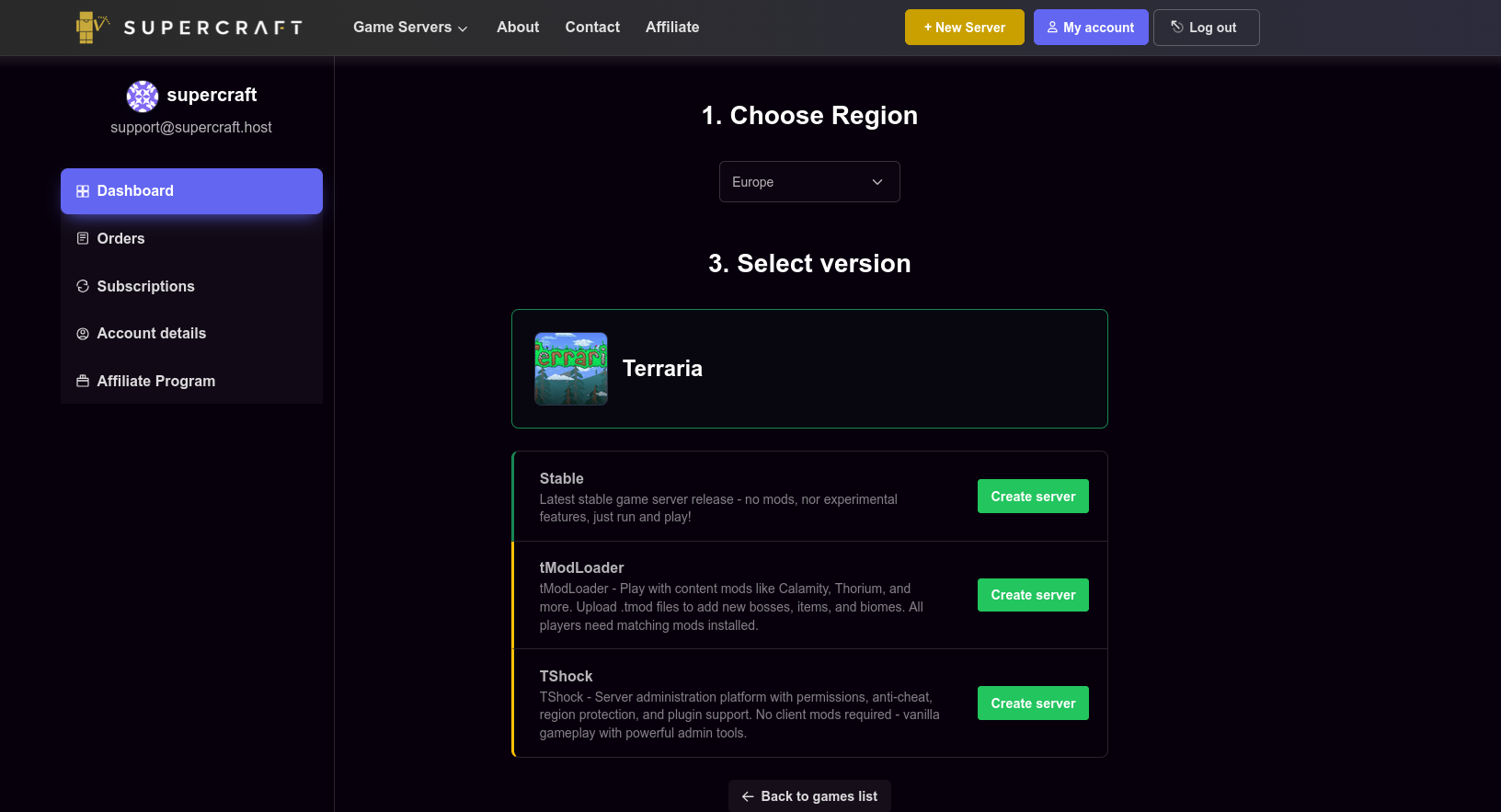1501x812 pixels.
Task: Click the Log out arrow icon
Action: coord(1177,27)
